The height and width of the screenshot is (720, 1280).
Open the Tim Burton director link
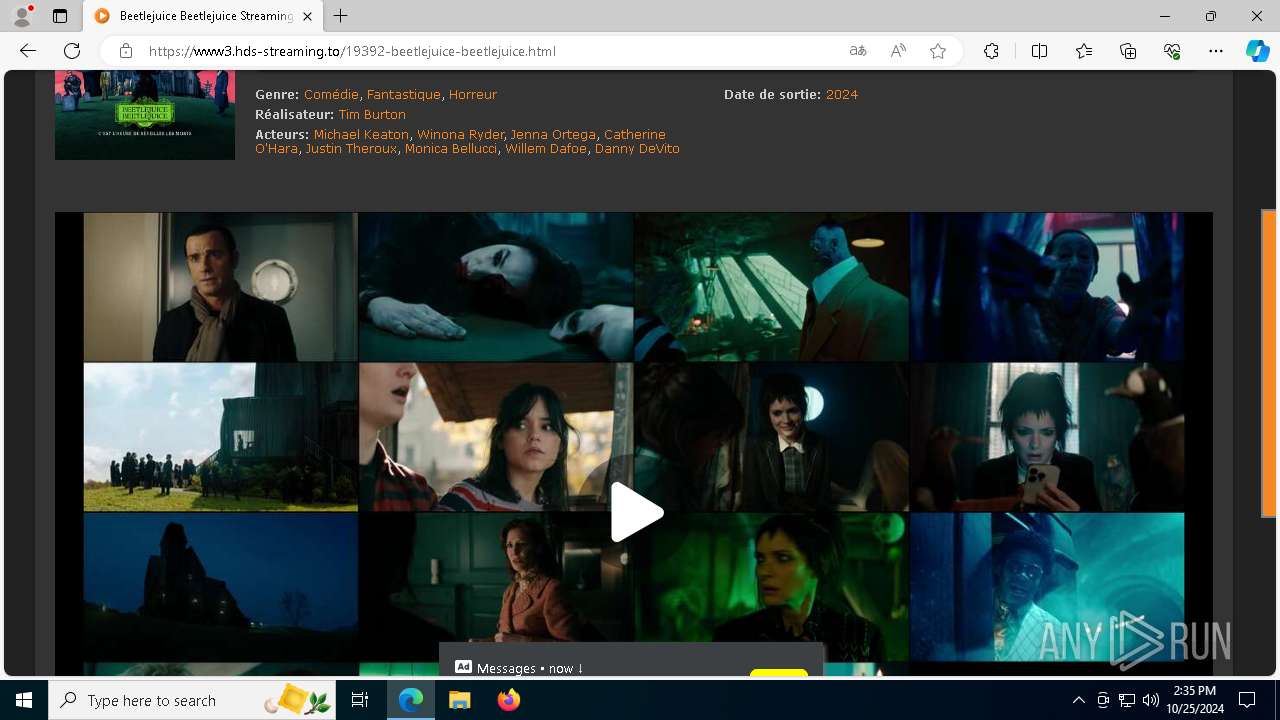372,114
